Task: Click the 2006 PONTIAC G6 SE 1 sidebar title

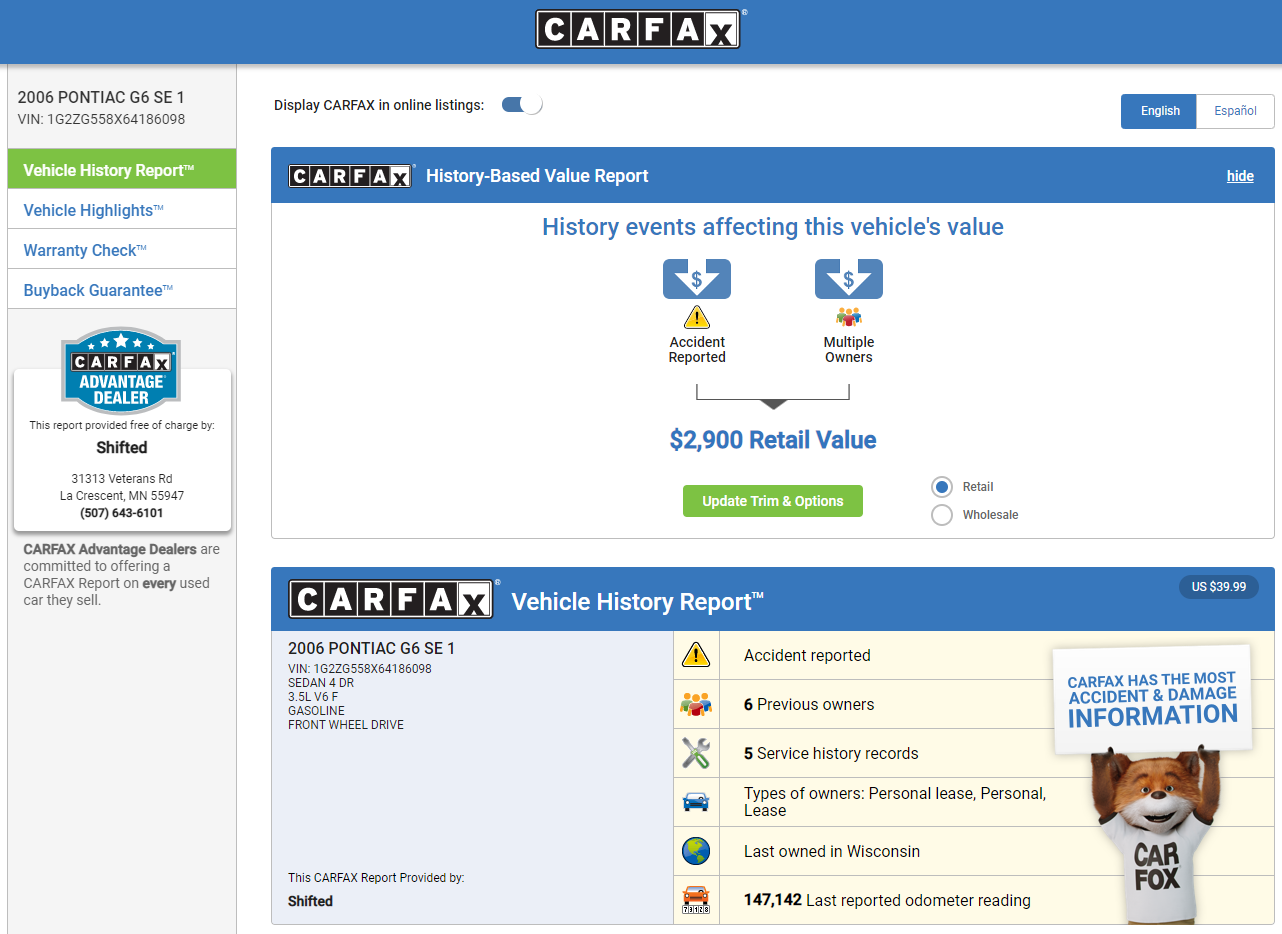Action: (101, 97)
